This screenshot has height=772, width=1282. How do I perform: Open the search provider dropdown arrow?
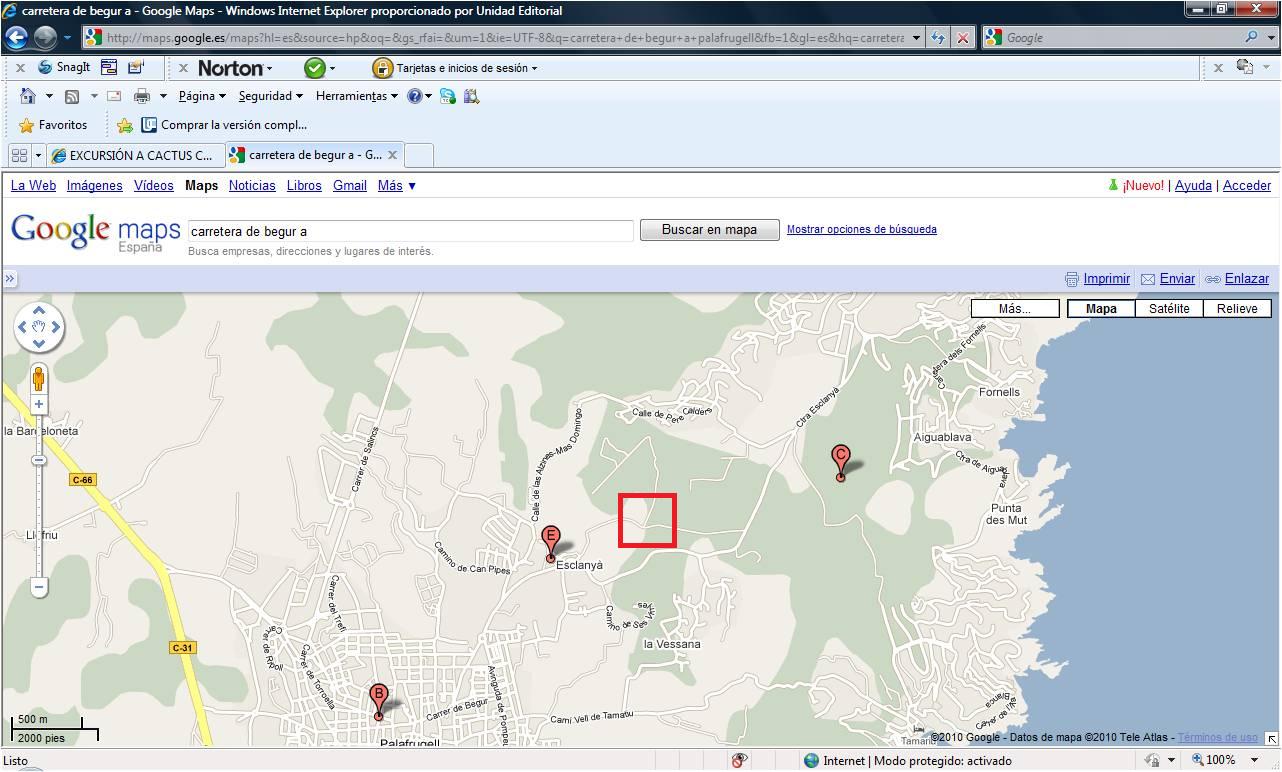pos(1271,37)
